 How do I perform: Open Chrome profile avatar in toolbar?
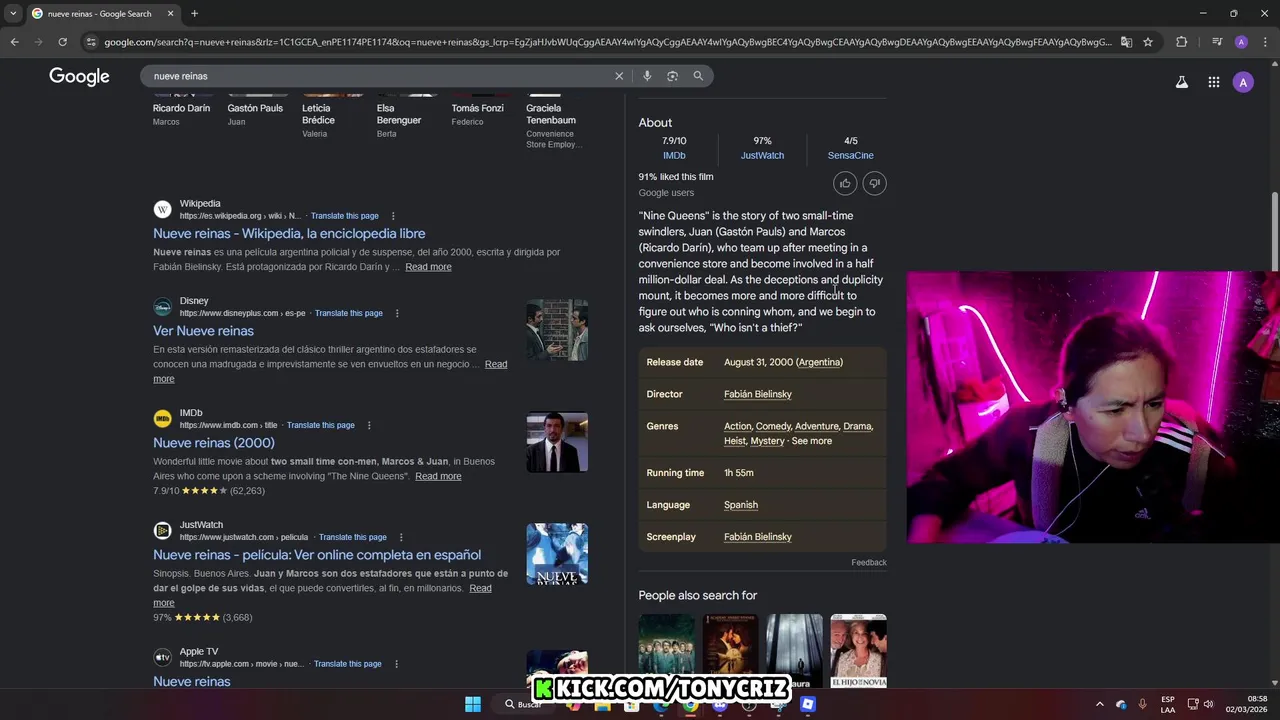1241,42
